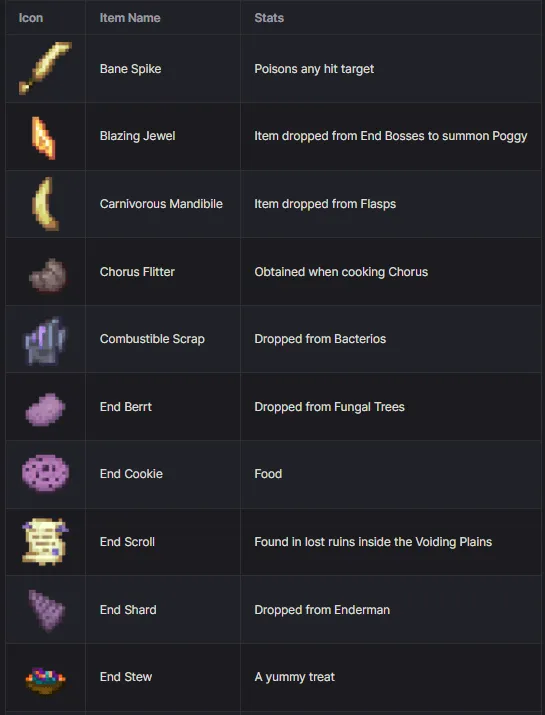Click the Bane Spike sword icon

45,68
